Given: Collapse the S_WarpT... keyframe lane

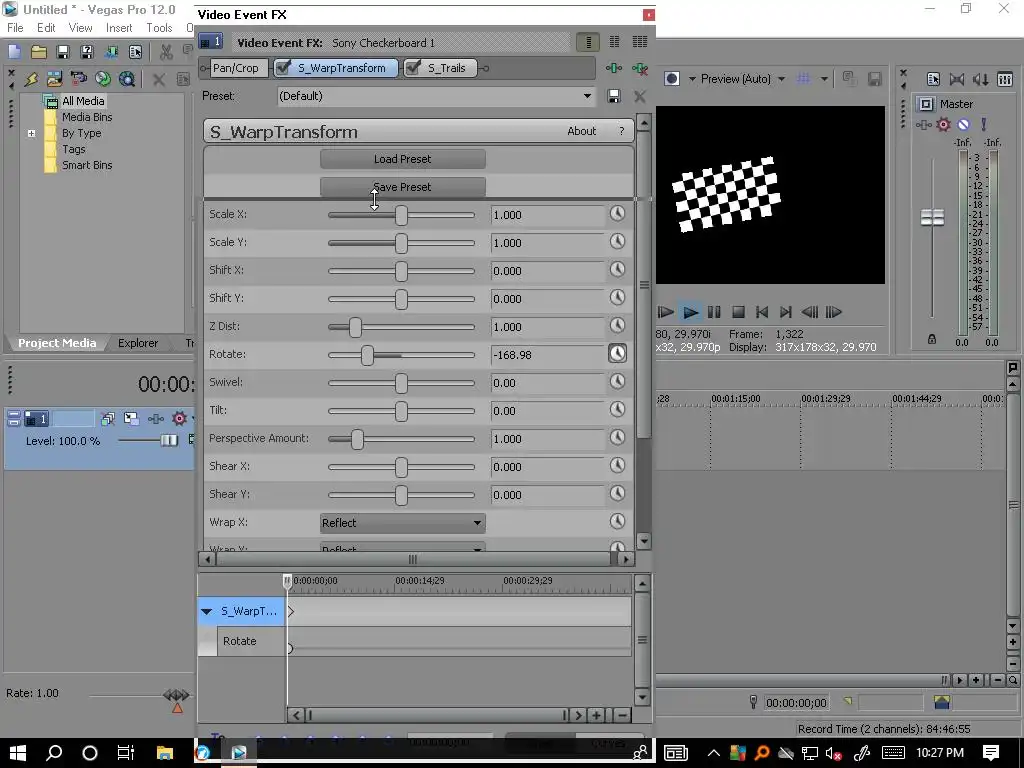Looking at the screenshot, I should [x=206, y=611].
